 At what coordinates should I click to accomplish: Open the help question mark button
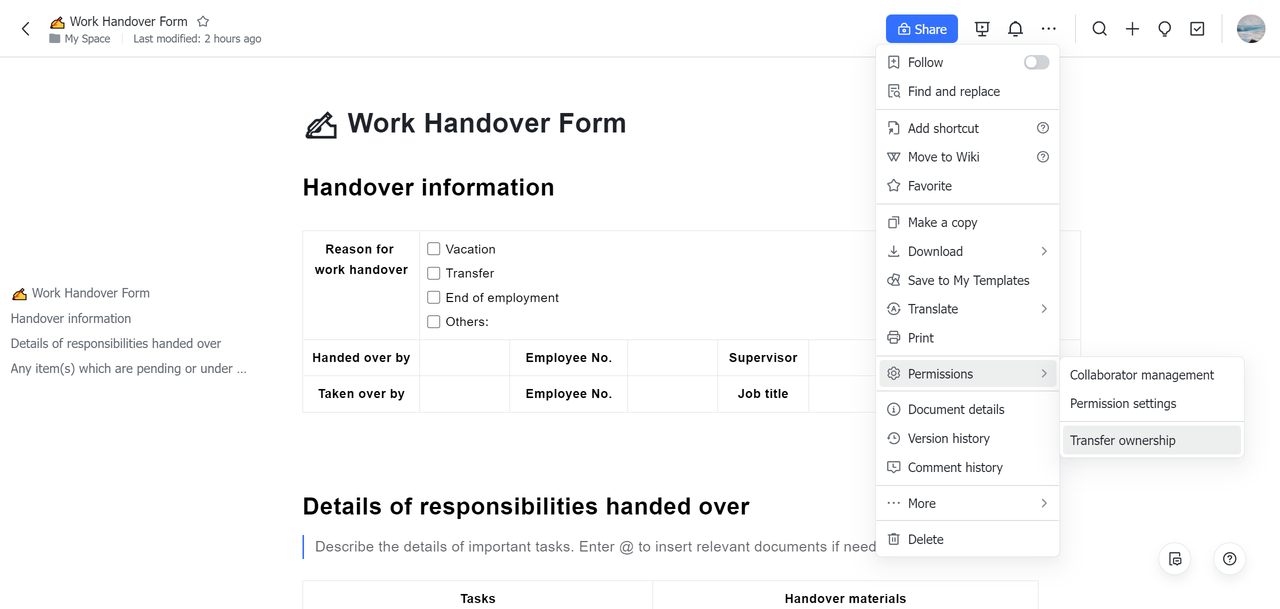[x=1229, y=559]
